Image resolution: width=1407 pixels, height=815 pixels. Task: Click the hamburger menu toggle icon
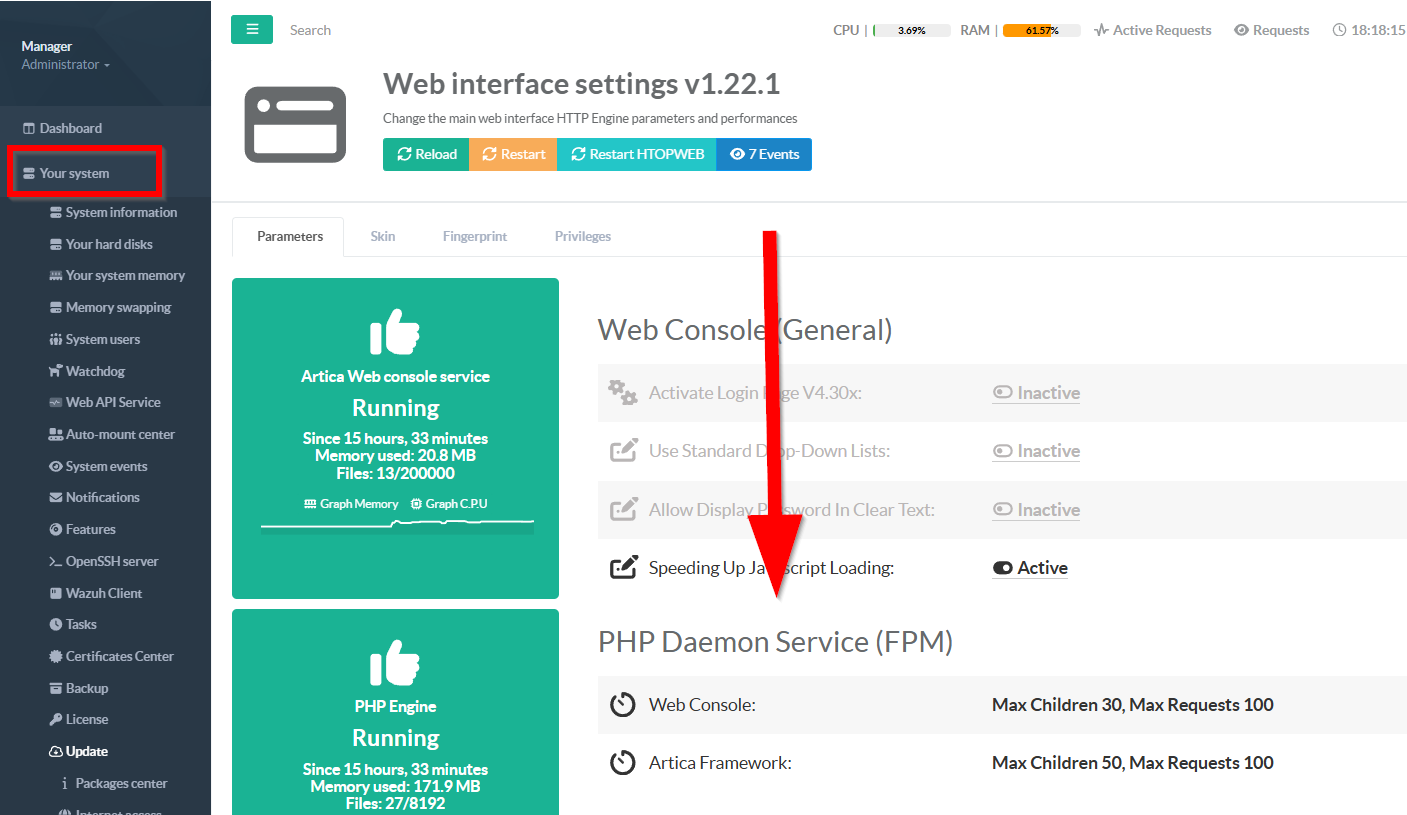251,30
